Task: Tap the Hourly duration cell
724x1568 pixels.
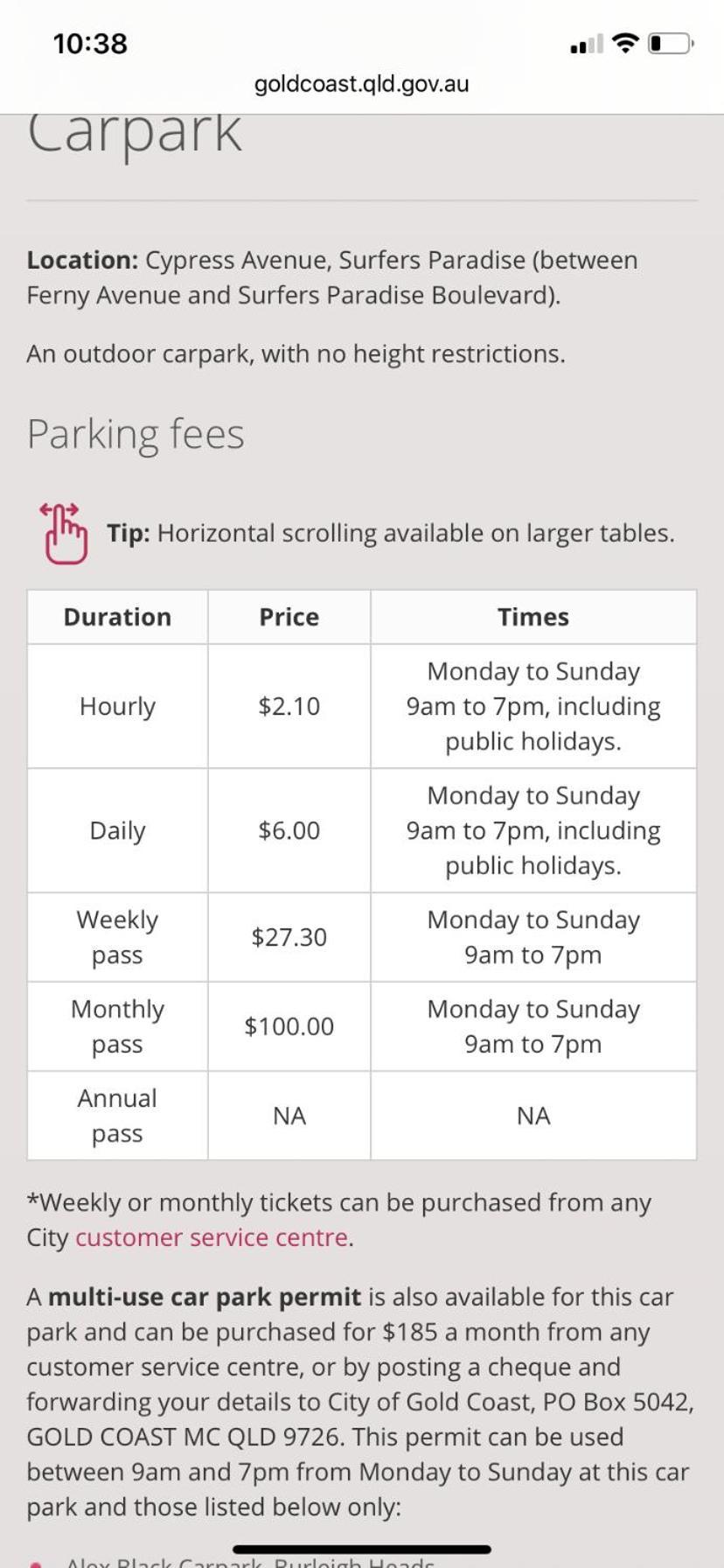Action: point(117,706)
